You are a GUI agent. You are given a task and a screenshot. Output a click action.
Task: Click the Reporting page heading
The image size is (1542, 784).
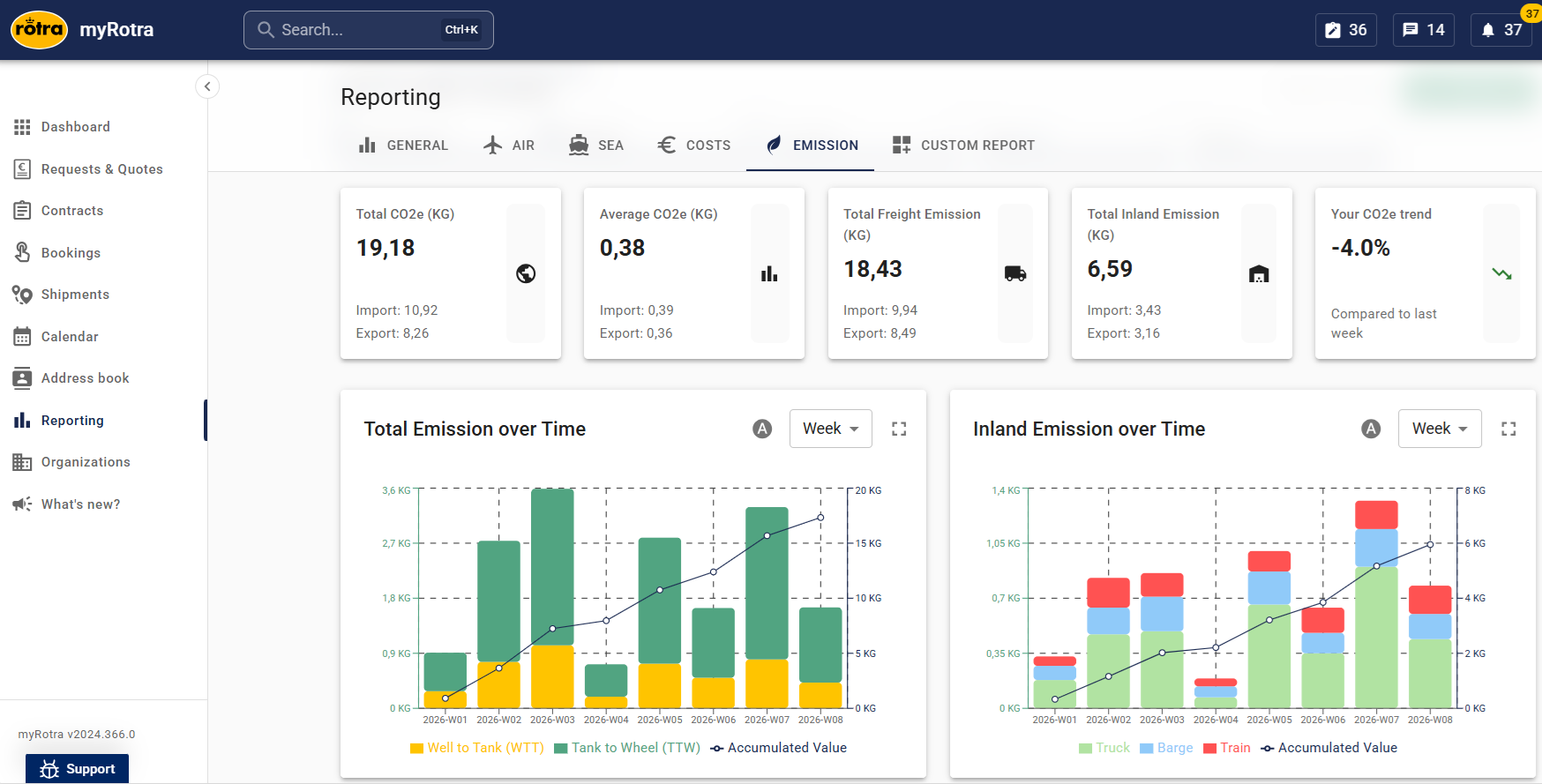(391, 97)
